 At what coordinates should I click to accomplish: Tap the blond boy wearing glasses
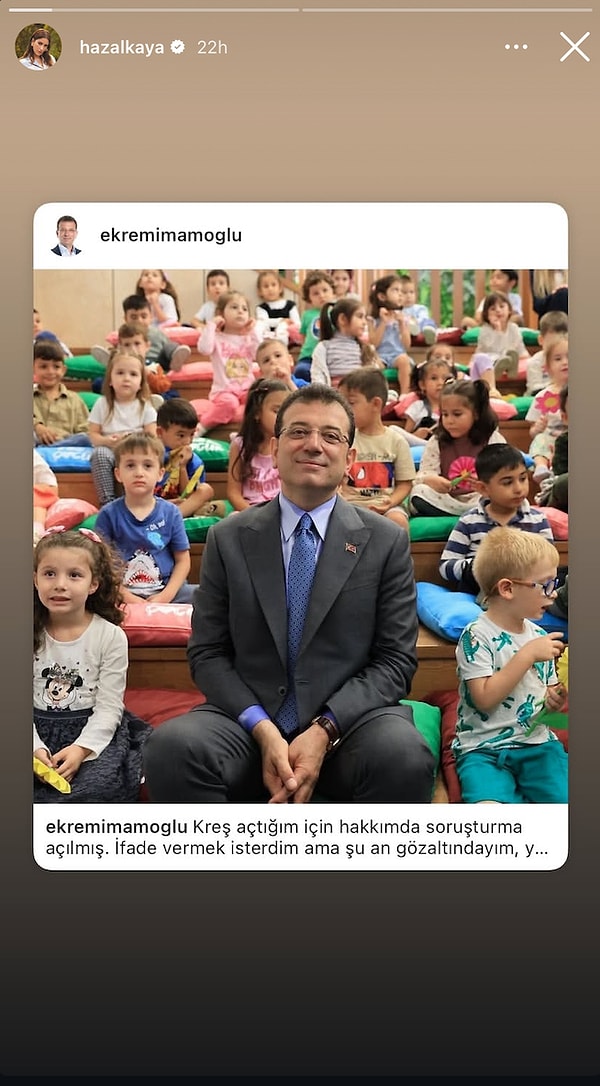pos(513,665)
